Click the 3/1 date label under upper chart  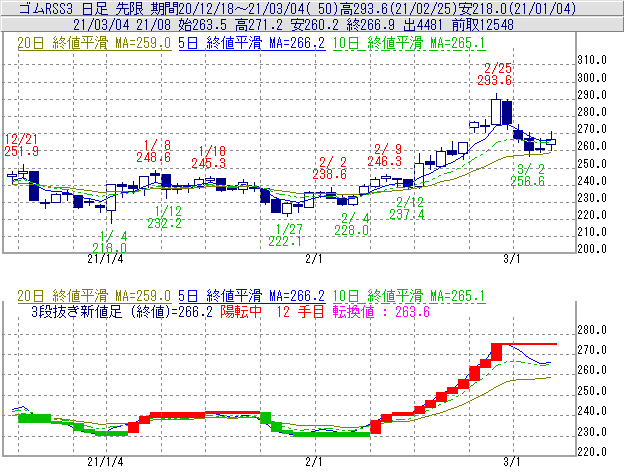coord(512,259)
